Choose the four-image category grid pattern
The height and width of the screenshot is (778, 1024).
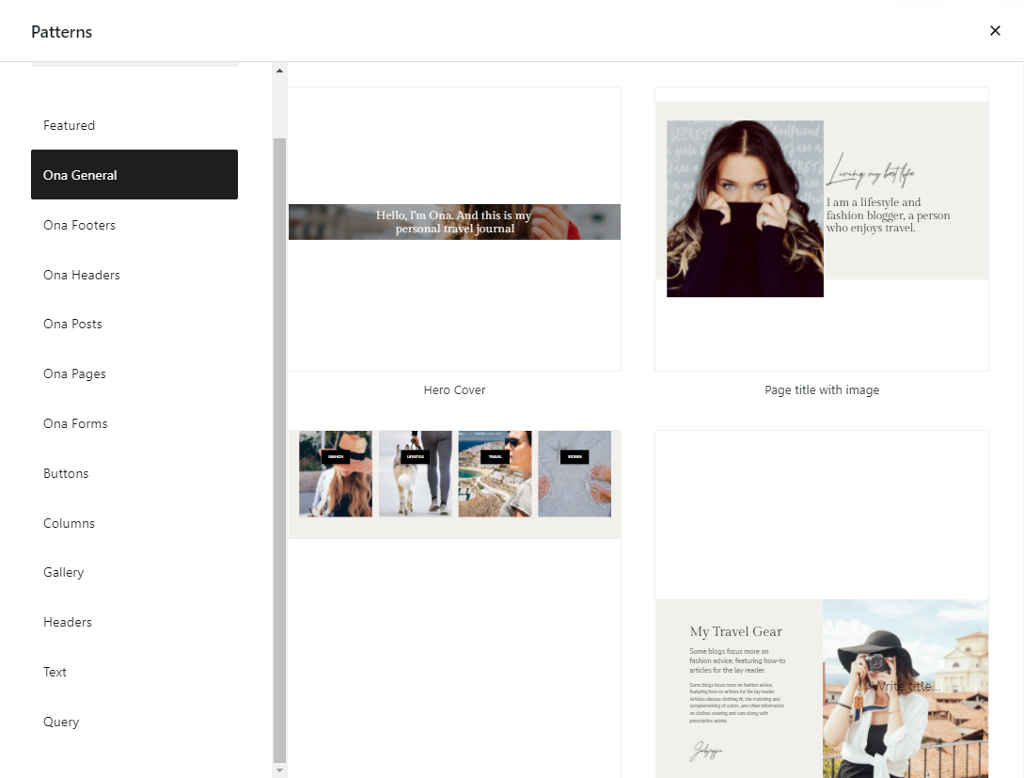(454, 480)
